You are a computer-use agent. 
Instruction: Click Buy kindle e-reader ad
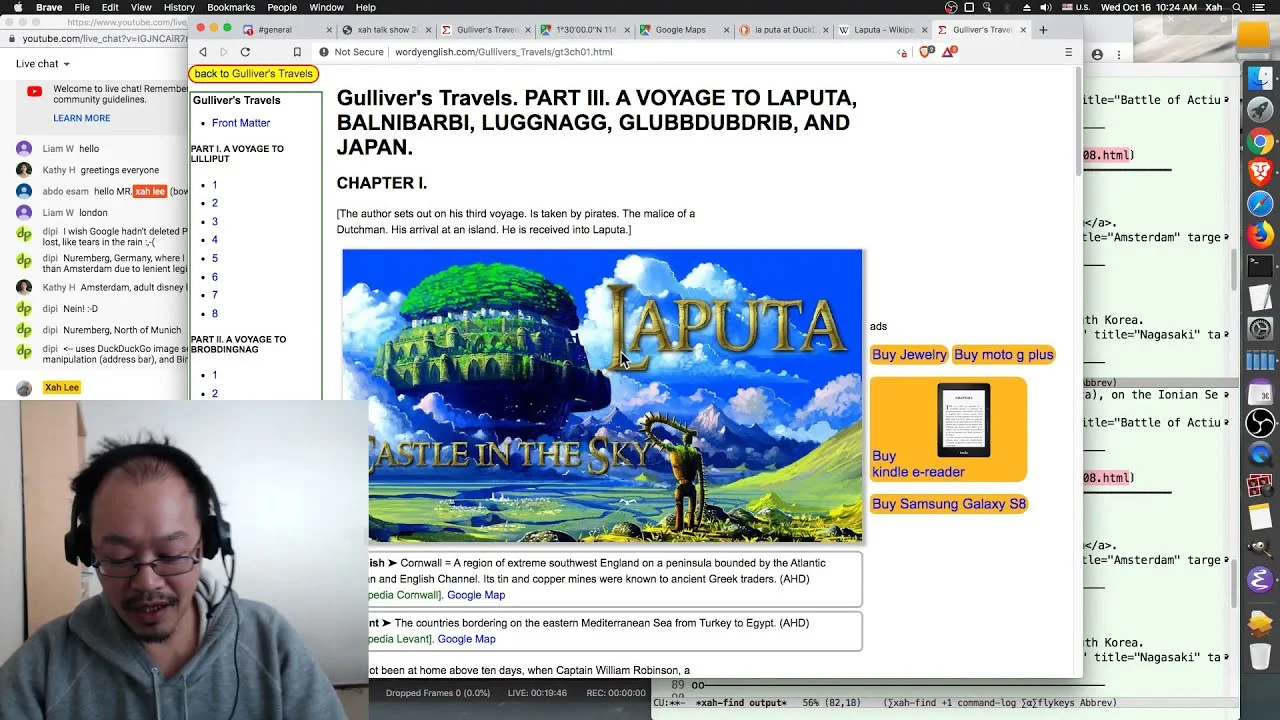tap(948, 430)
